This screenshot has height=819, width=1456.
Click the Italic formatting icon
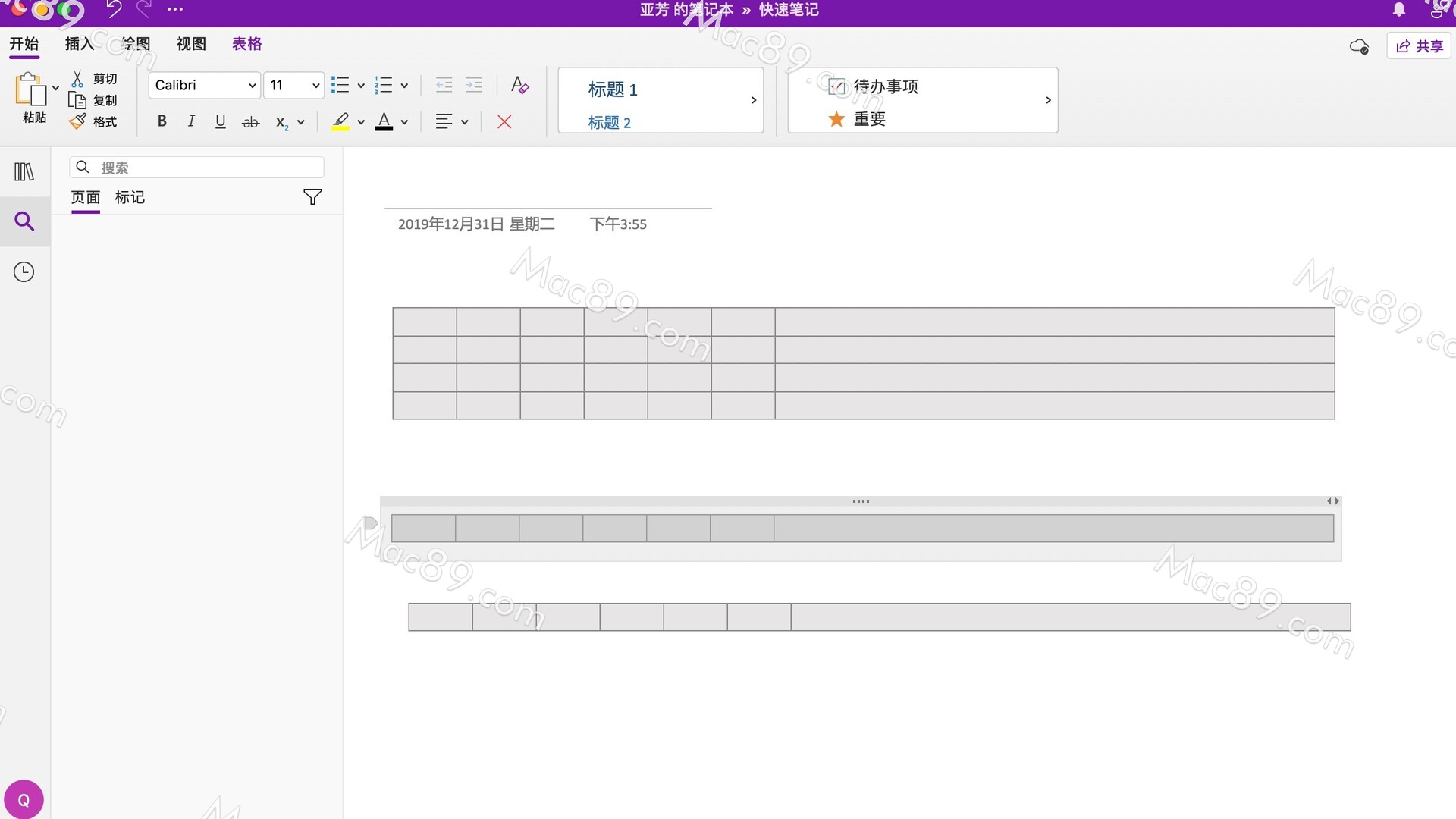tap(191, 121)
